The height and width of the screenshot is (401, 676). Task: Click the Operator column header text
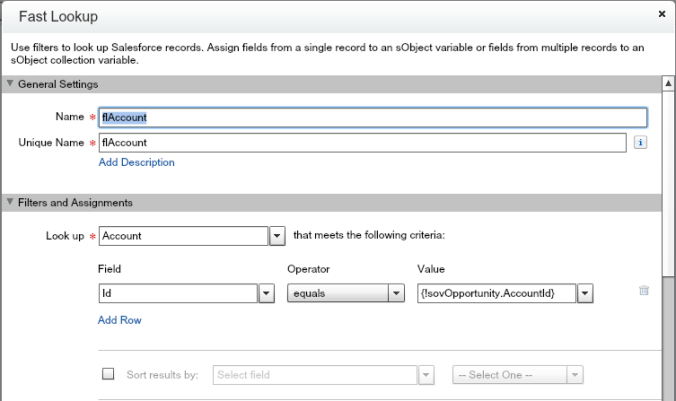click(308, 269)
